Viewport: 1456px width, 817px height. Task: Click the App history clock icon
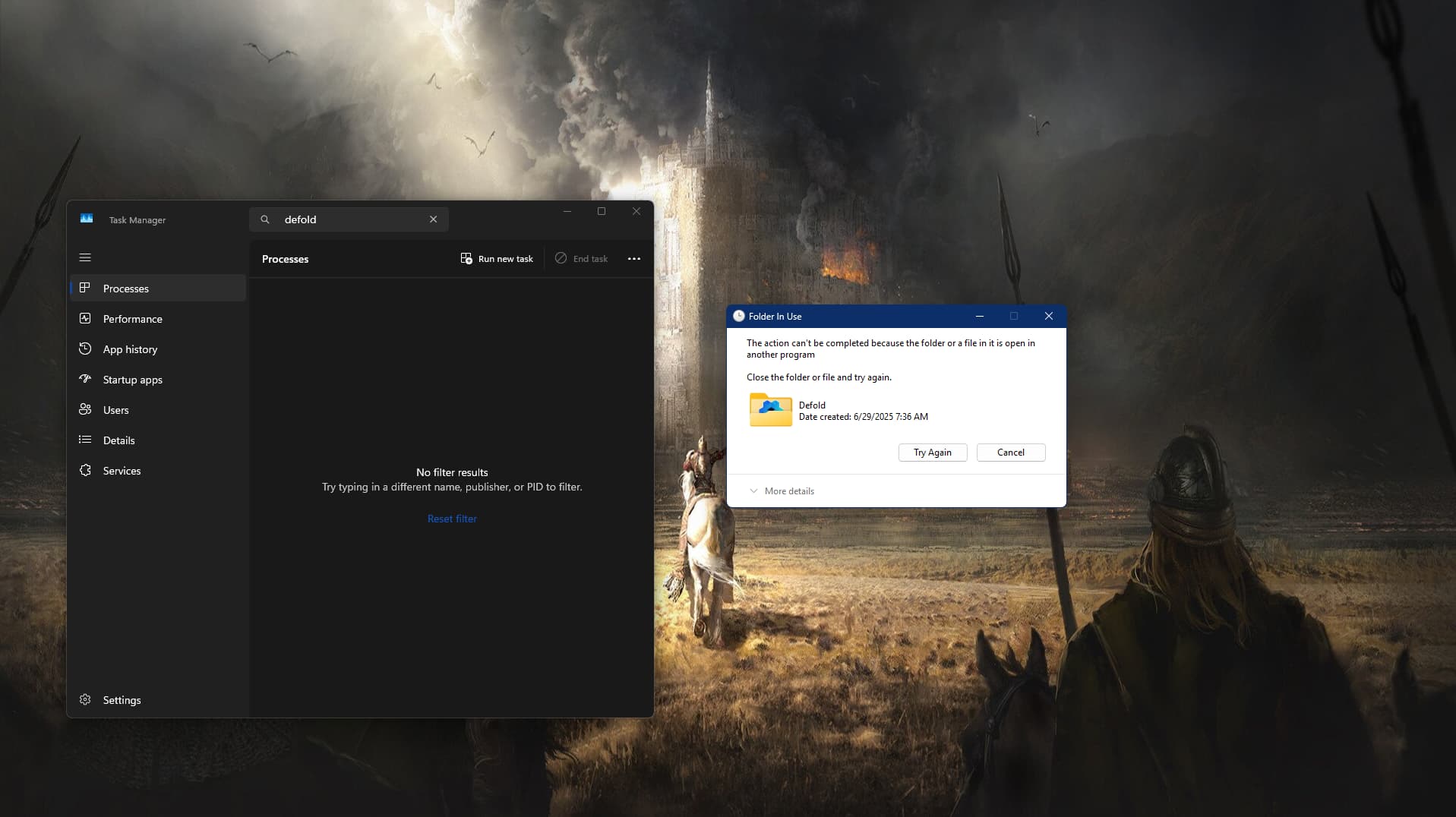pyautogui.click(x=85, y=349)
